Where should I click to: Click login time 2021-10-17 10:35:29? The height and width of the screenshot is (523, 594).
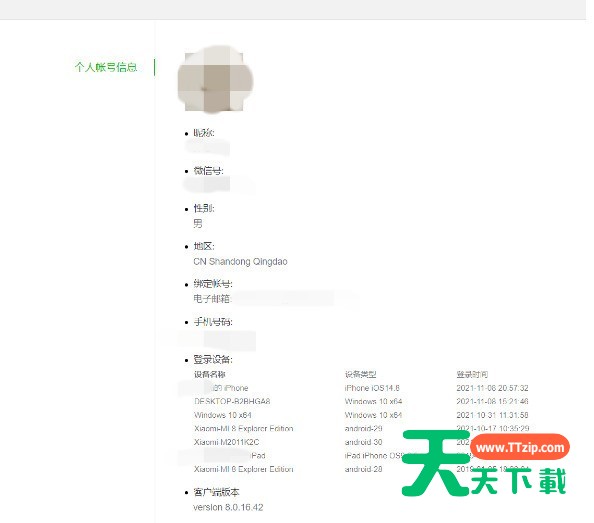point(492,428)
